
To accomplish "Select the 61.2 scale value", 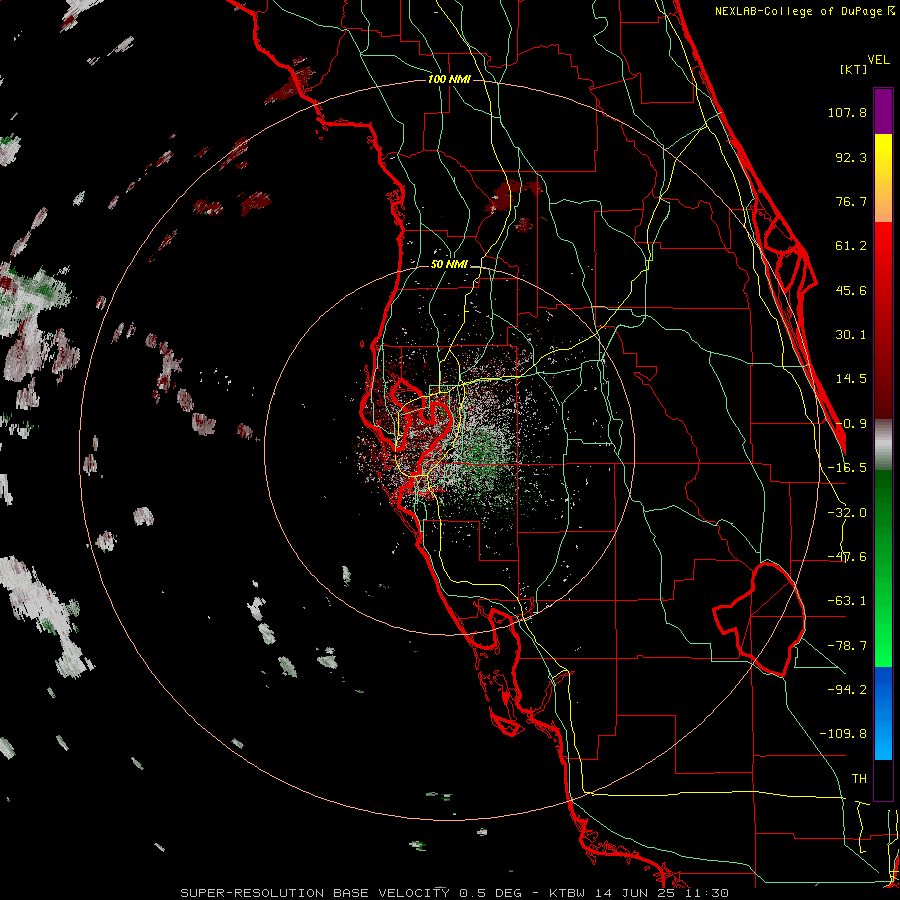I will [851, 246].
